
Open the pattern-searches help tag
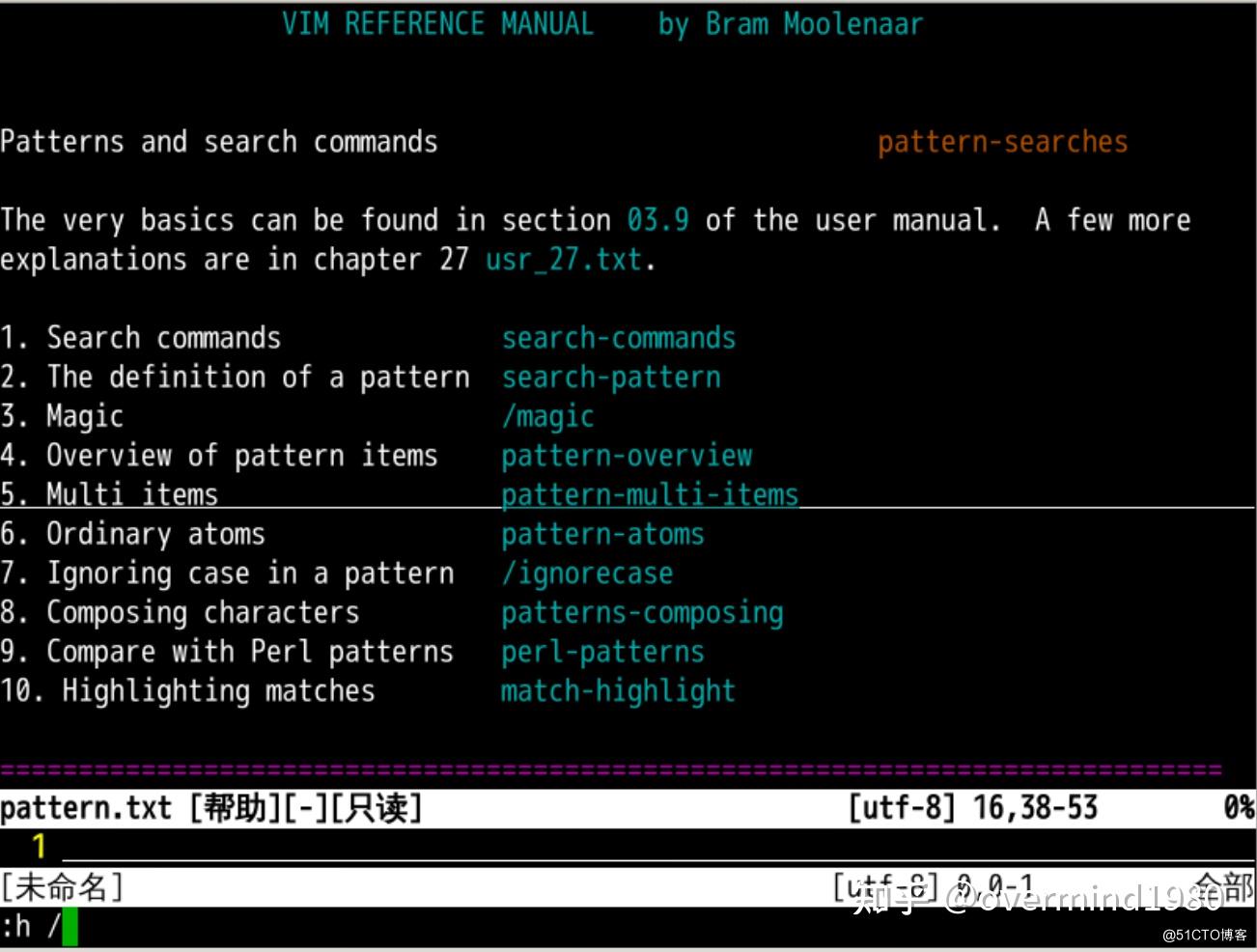coord(1001,142)
